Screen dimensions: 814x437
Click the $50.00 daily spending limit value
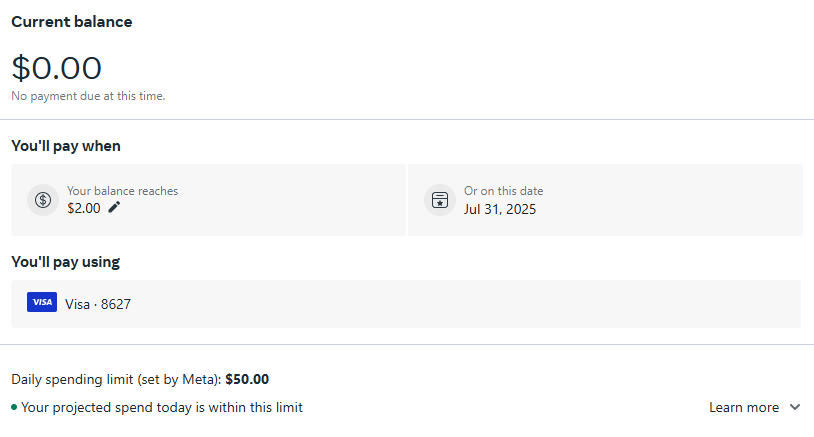pyautogui.click(x=247, y=379)
